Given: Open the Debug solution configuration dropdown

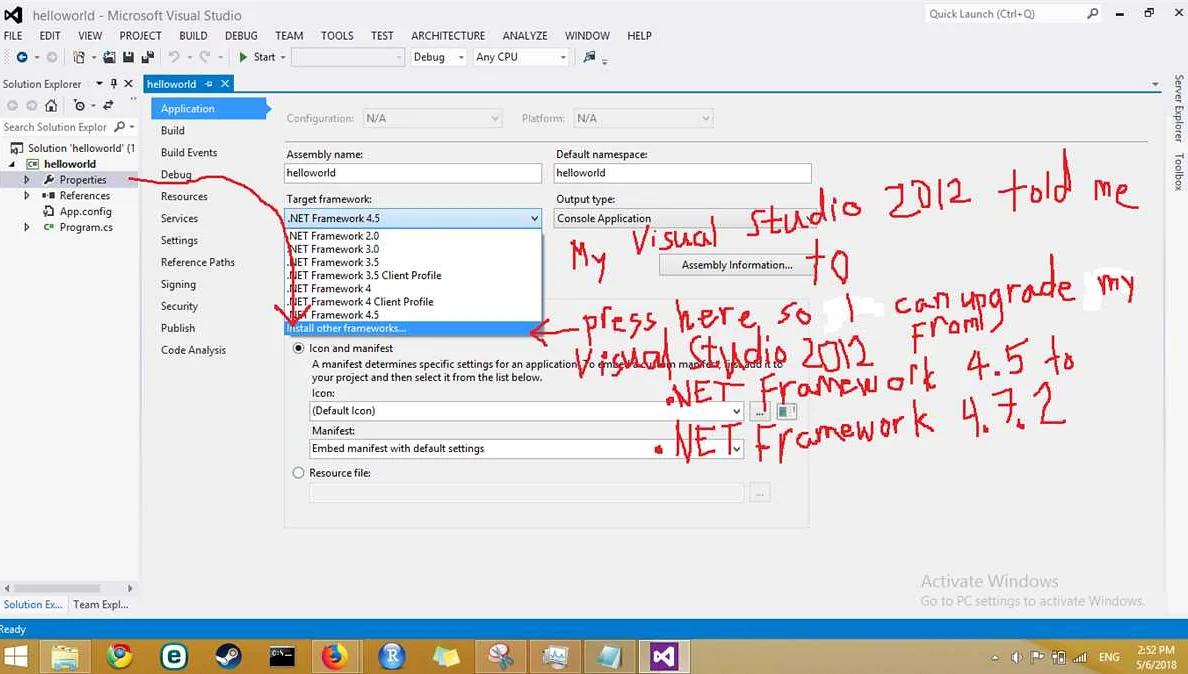Looking at the screenshot, I should click(x=438, y=57).
